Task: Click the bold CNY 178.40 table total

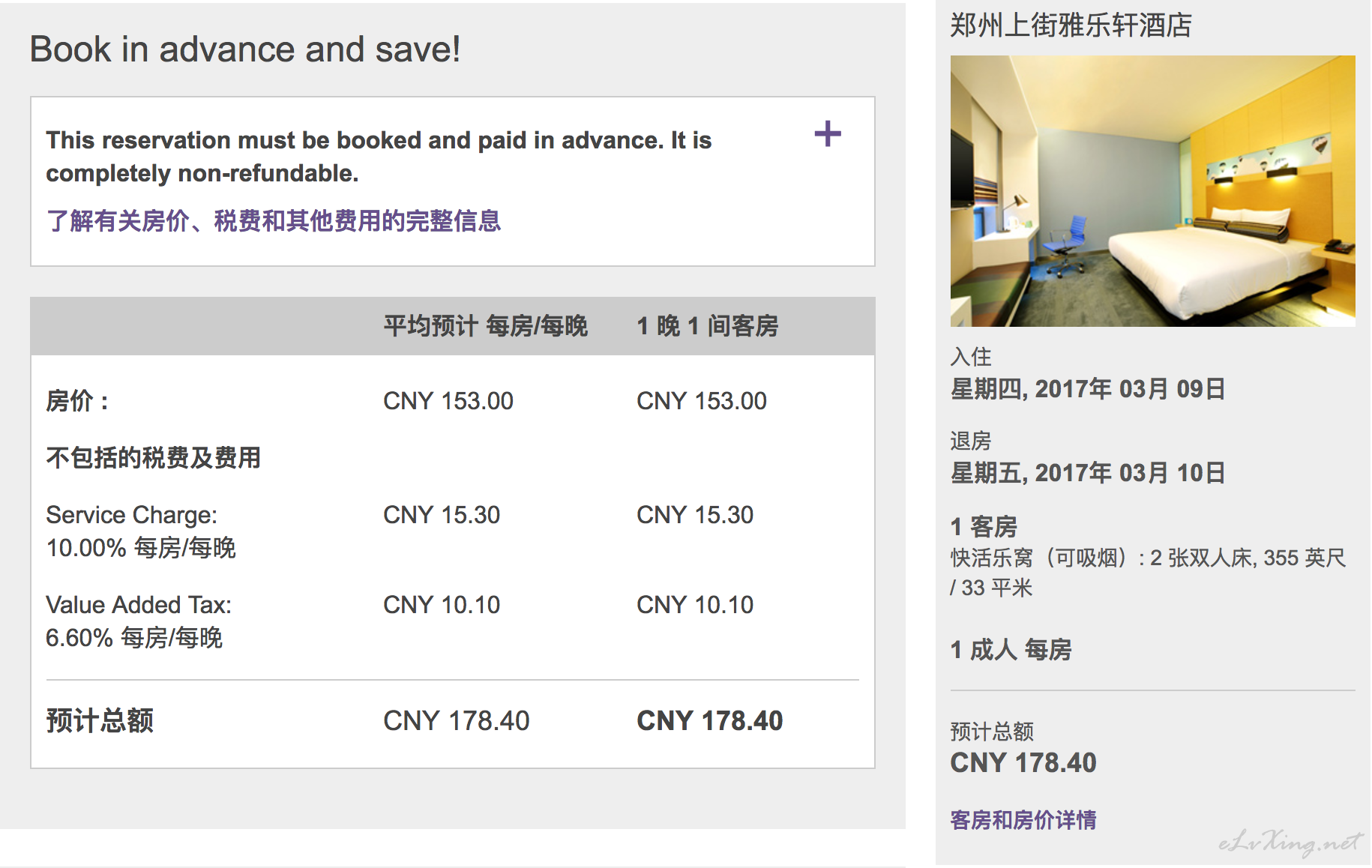Action: (709, 721)
